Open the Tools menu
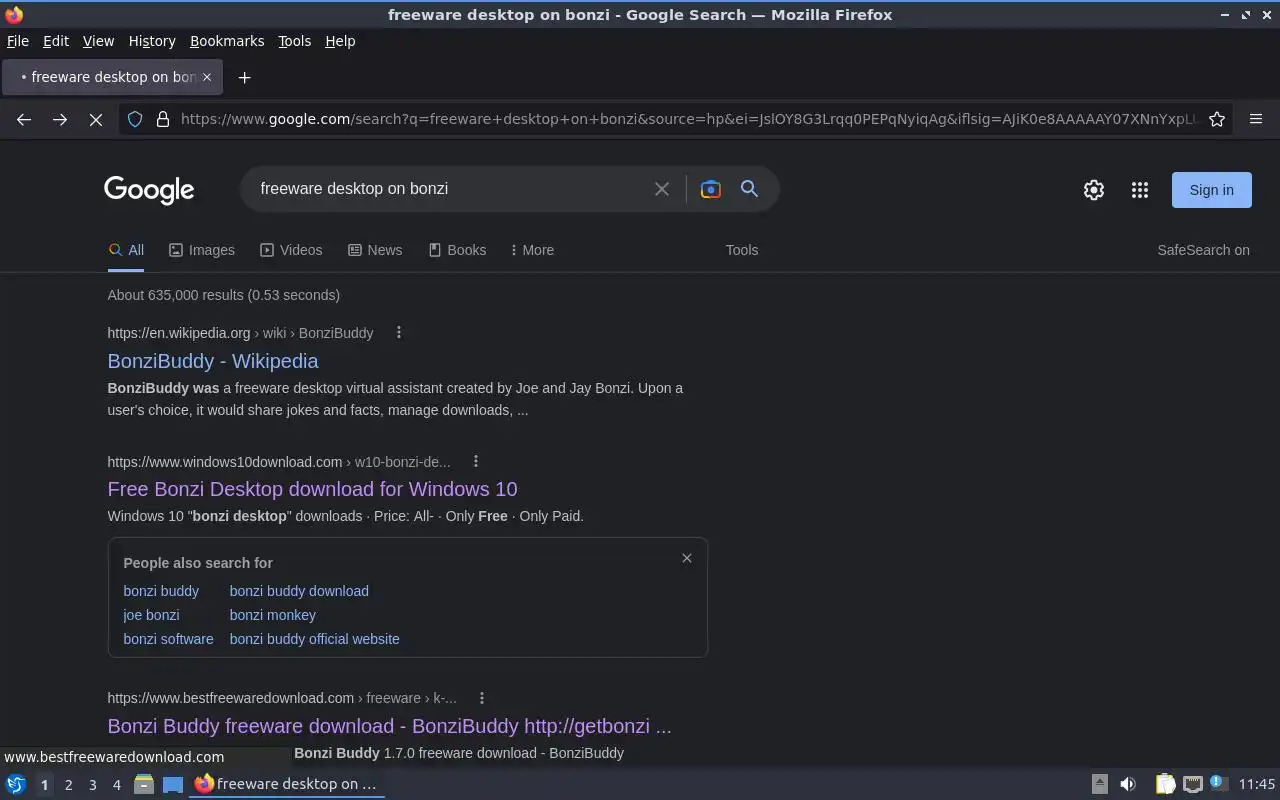Screen dimensions: 1280x800 click(x=294, y=41)
